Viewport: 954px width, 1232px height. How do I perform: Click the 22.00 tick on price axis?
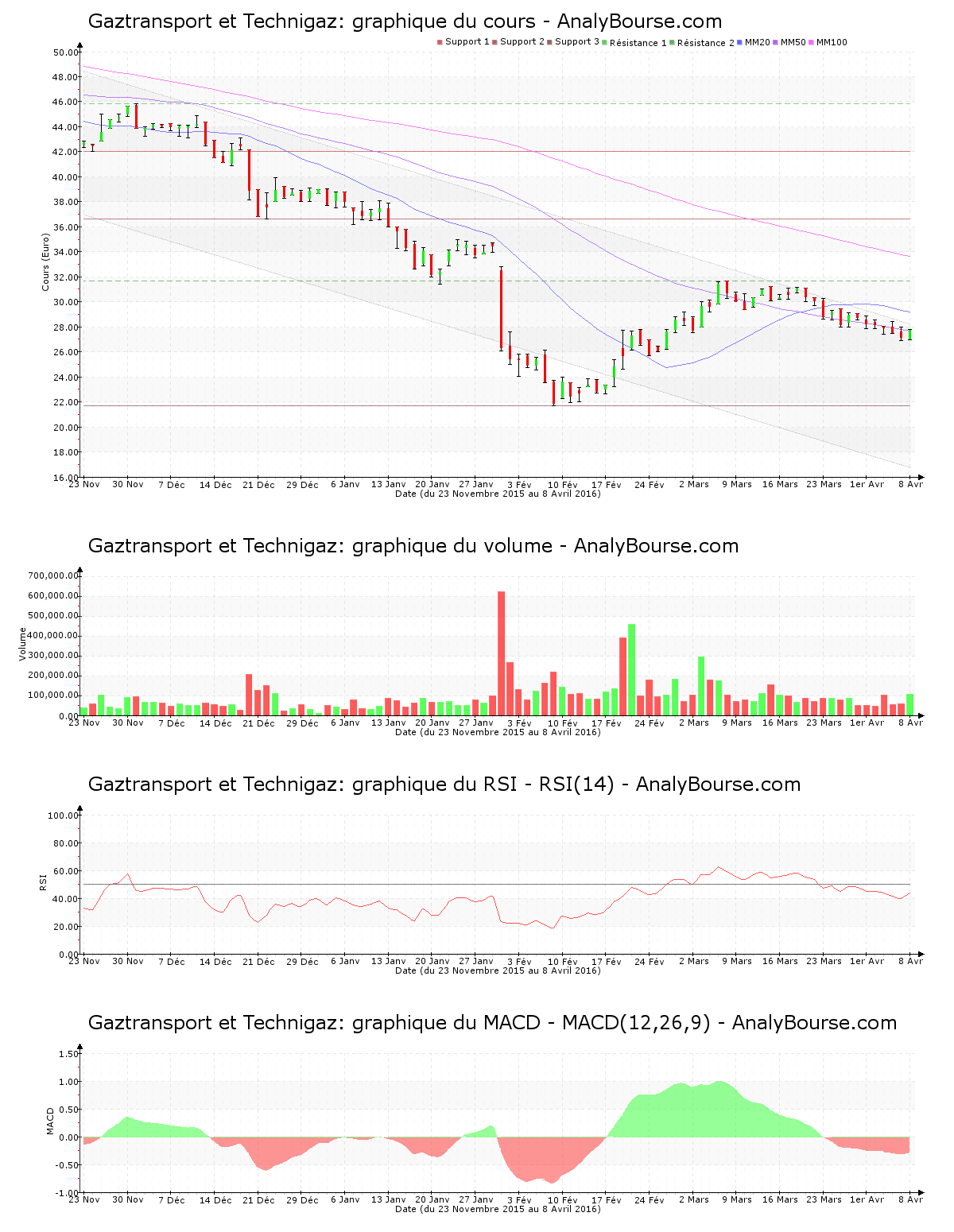[x=65, y=402]
